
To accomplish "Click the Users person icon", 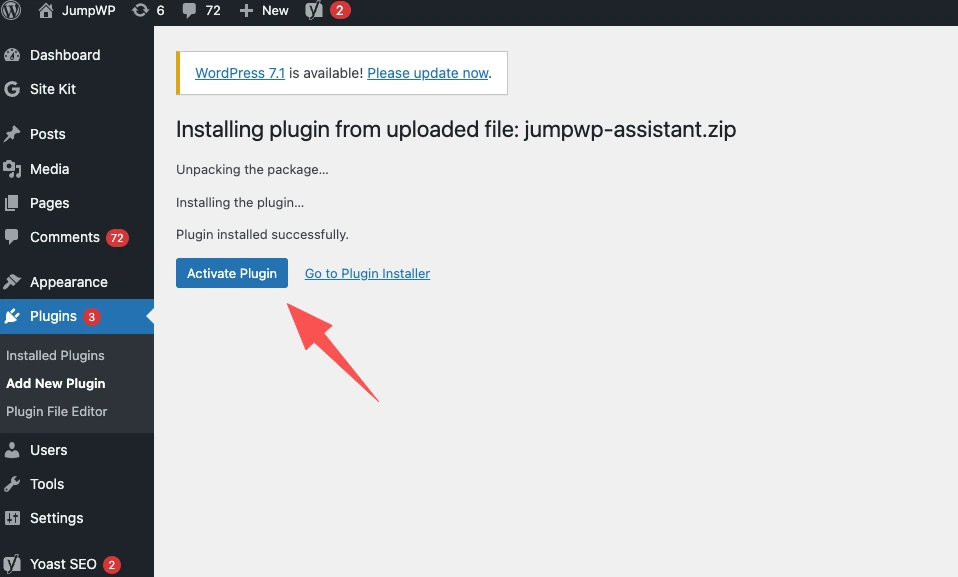I will point(12,450).
